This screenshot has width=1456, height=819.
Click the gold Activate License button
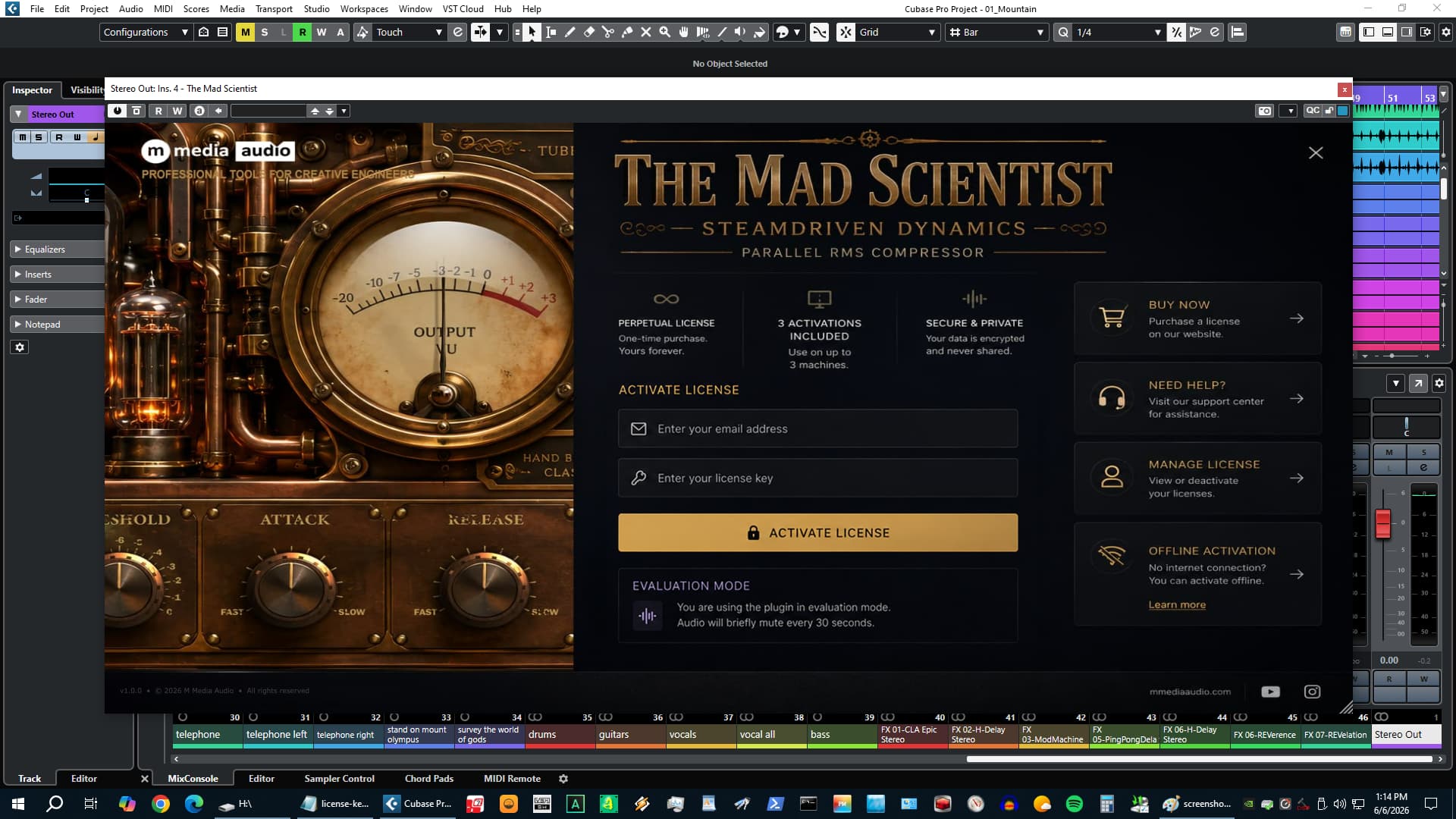coord(817,532)
